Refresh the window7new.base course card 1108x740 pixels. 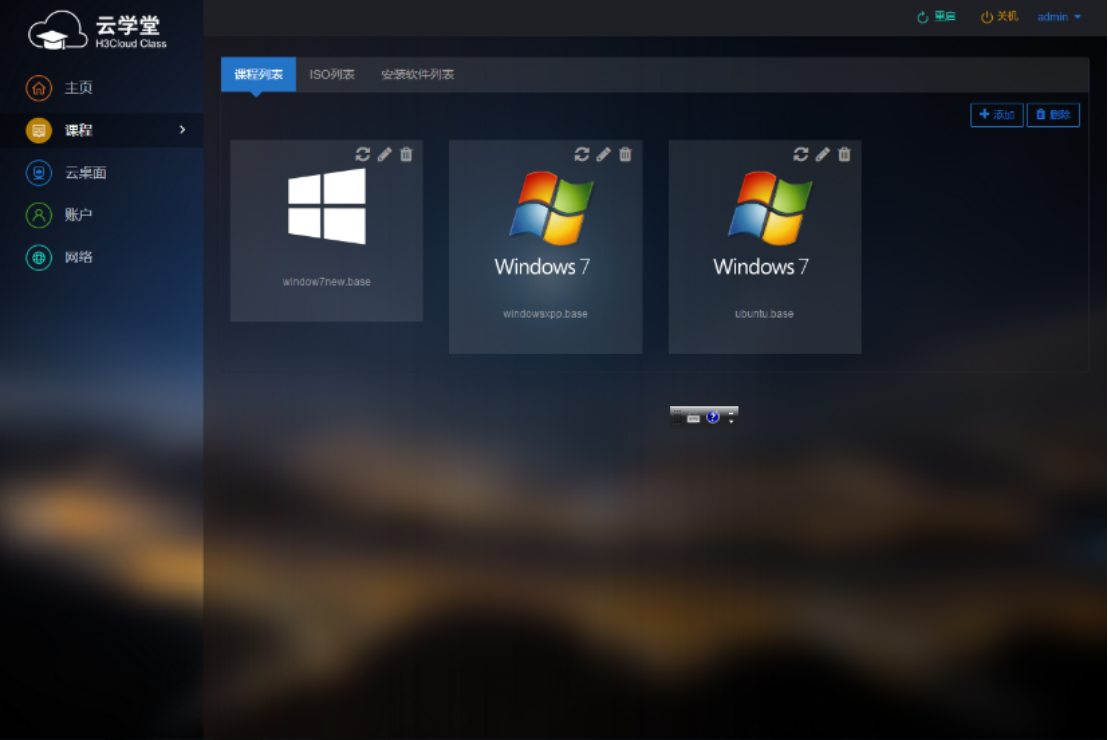363,154
